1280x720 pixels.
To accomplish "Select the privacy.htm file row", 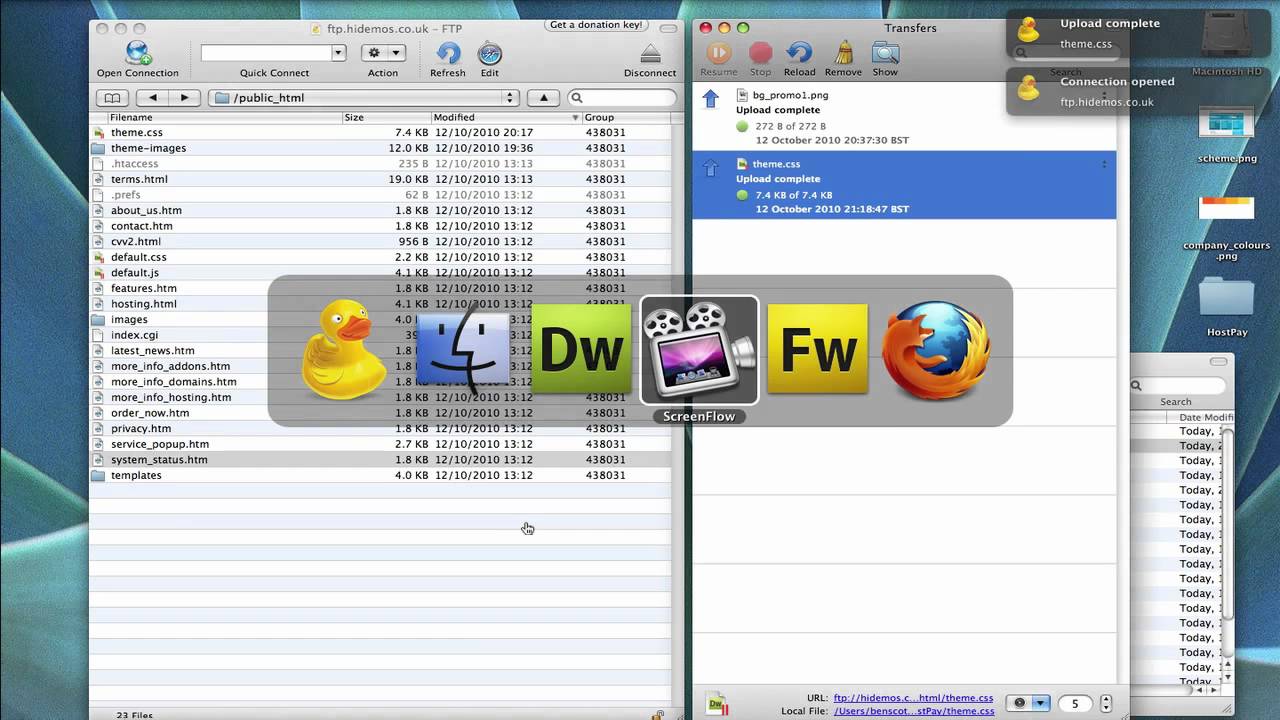I will click(380, 428).
